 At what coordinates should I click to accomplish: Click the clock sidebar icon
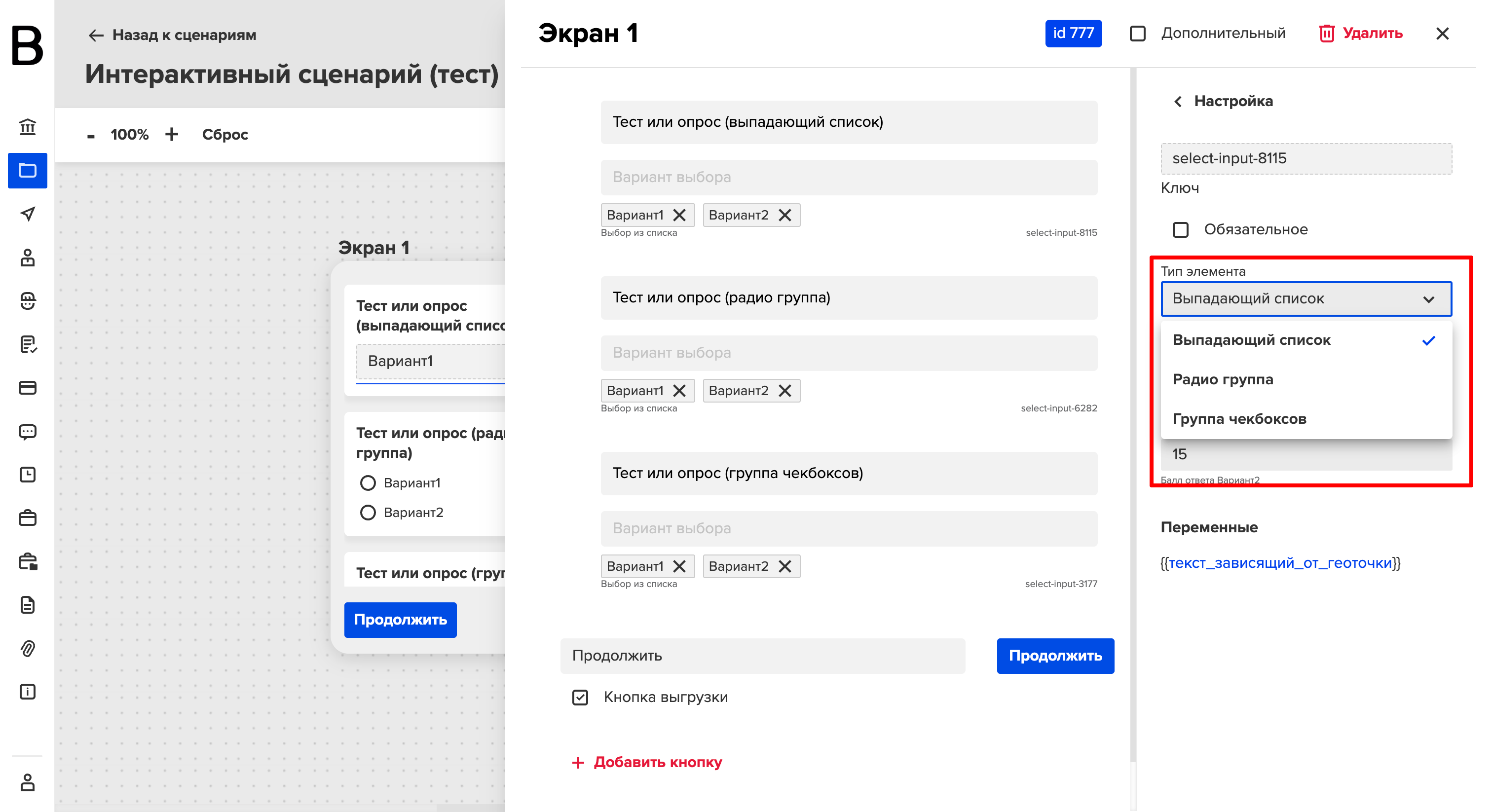click(27, 475)
